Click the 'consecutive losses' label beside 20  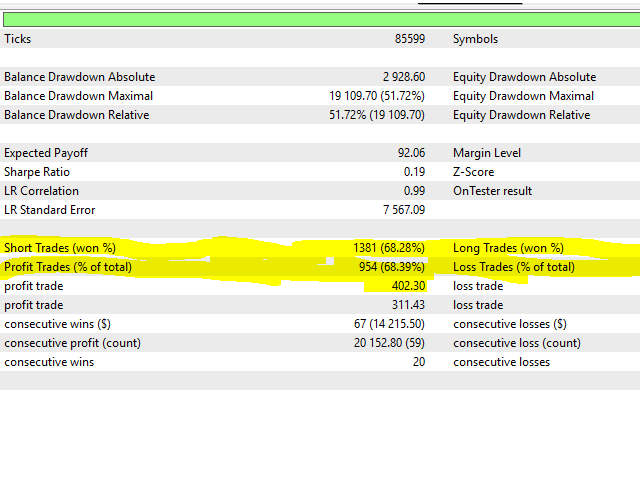pyautogui.click(x=502, y=362)
